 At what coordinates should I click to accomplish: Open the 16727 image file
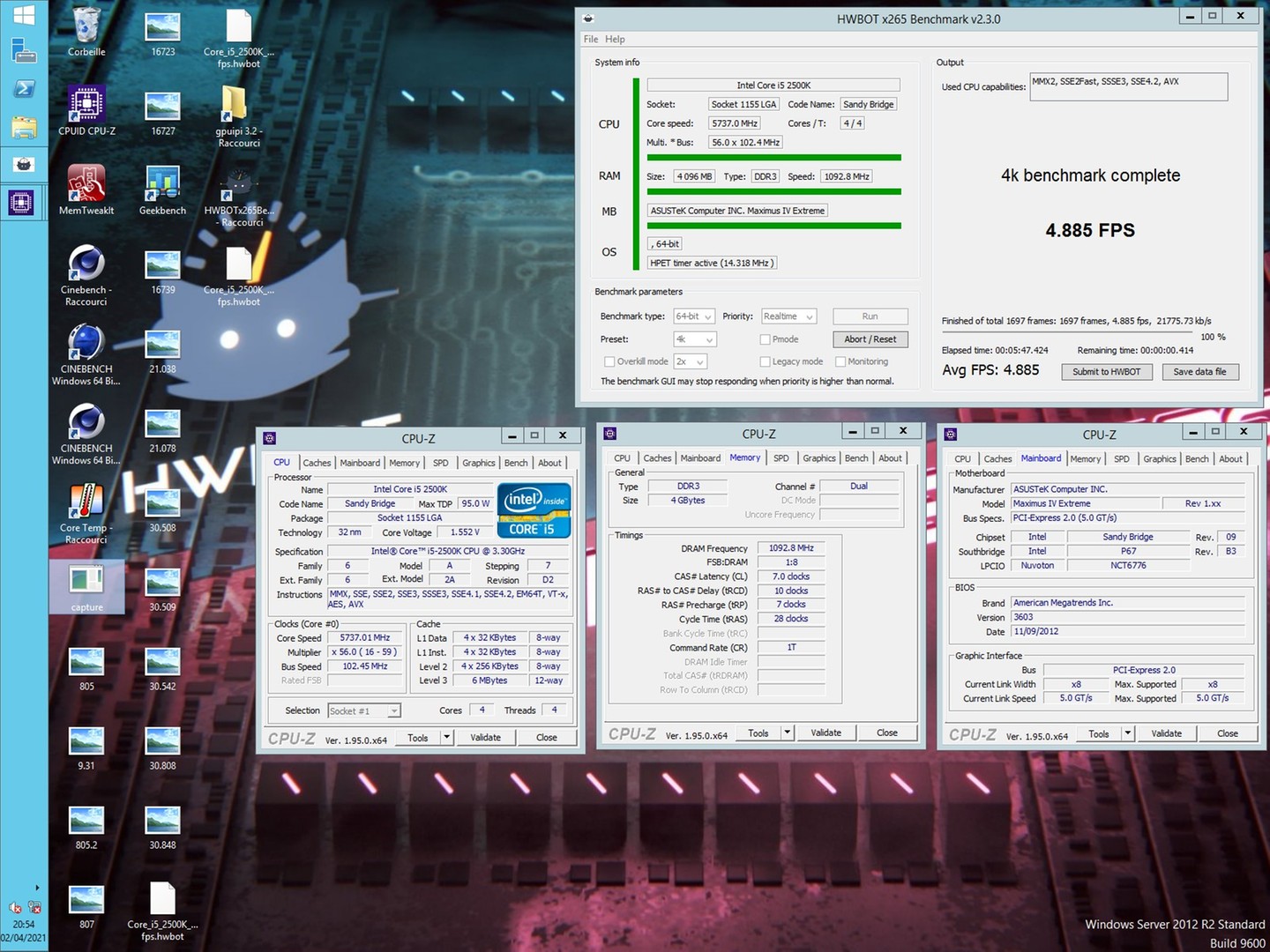(x=163, y=111)
